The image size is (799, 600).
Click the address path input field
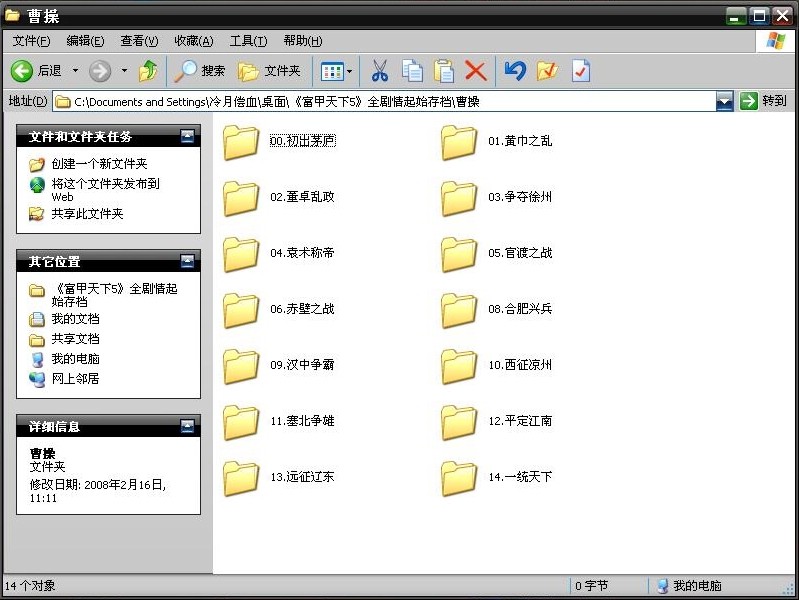click(385, 101)
